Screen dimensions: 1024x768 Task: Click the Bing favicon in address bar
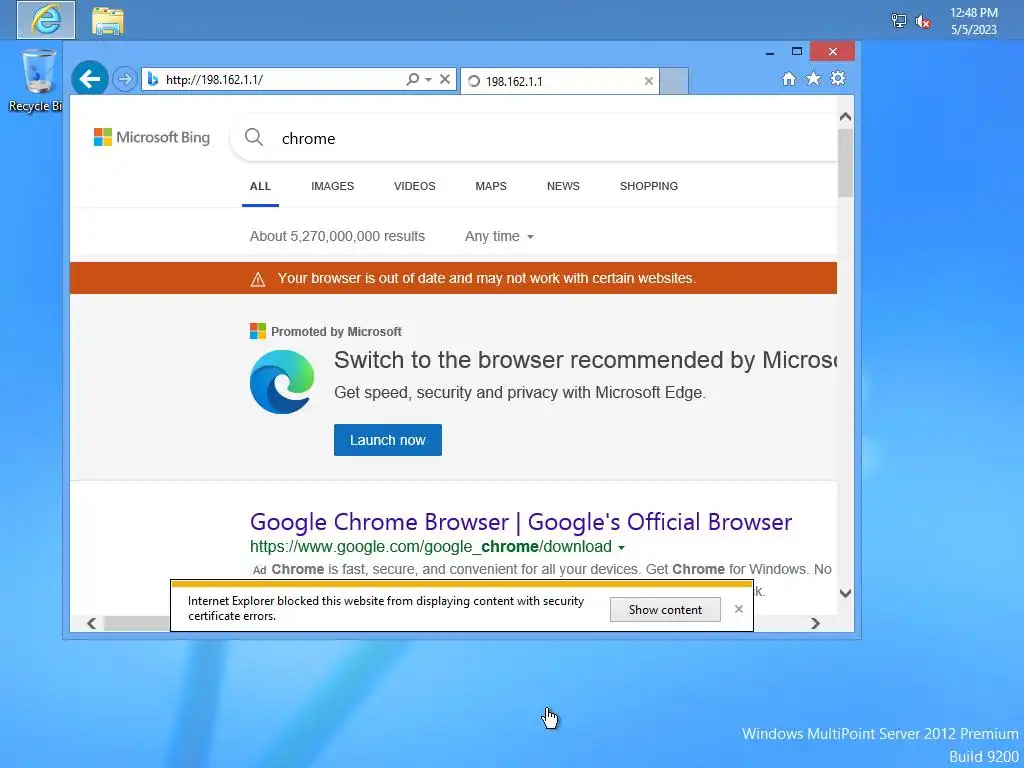(x=153, y=80)
